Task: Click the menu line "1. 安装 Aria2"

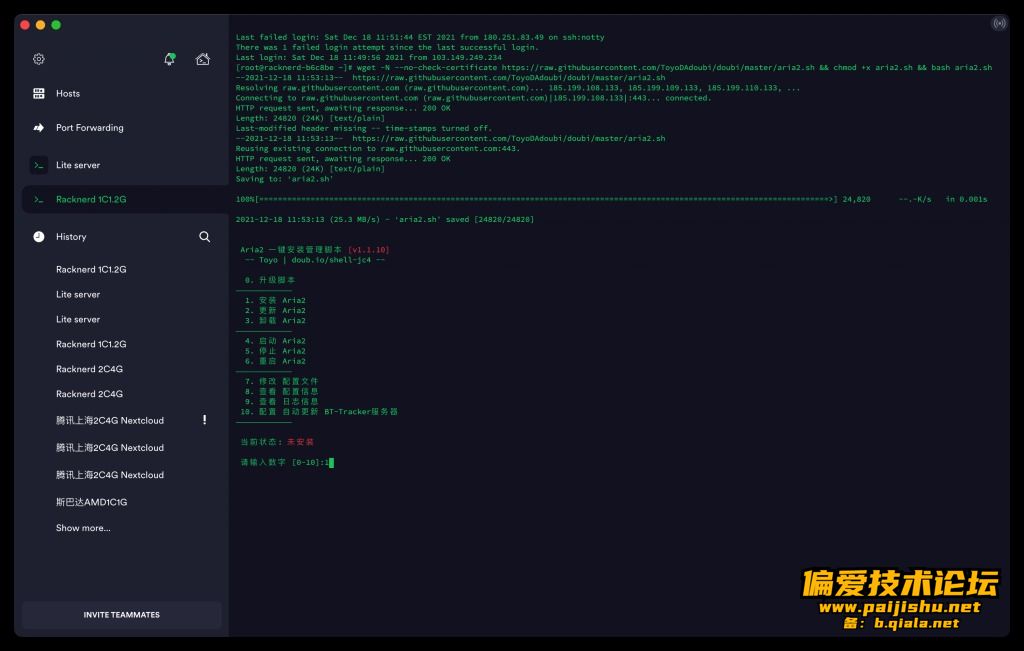Action: [275, 300]
